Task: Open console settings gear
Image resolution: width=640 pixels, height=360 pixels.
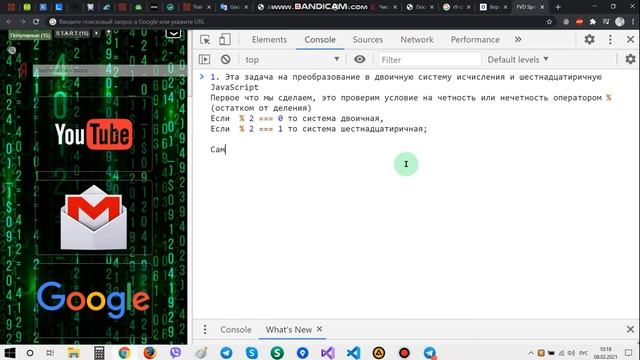Action: click(x=630, y=59)
